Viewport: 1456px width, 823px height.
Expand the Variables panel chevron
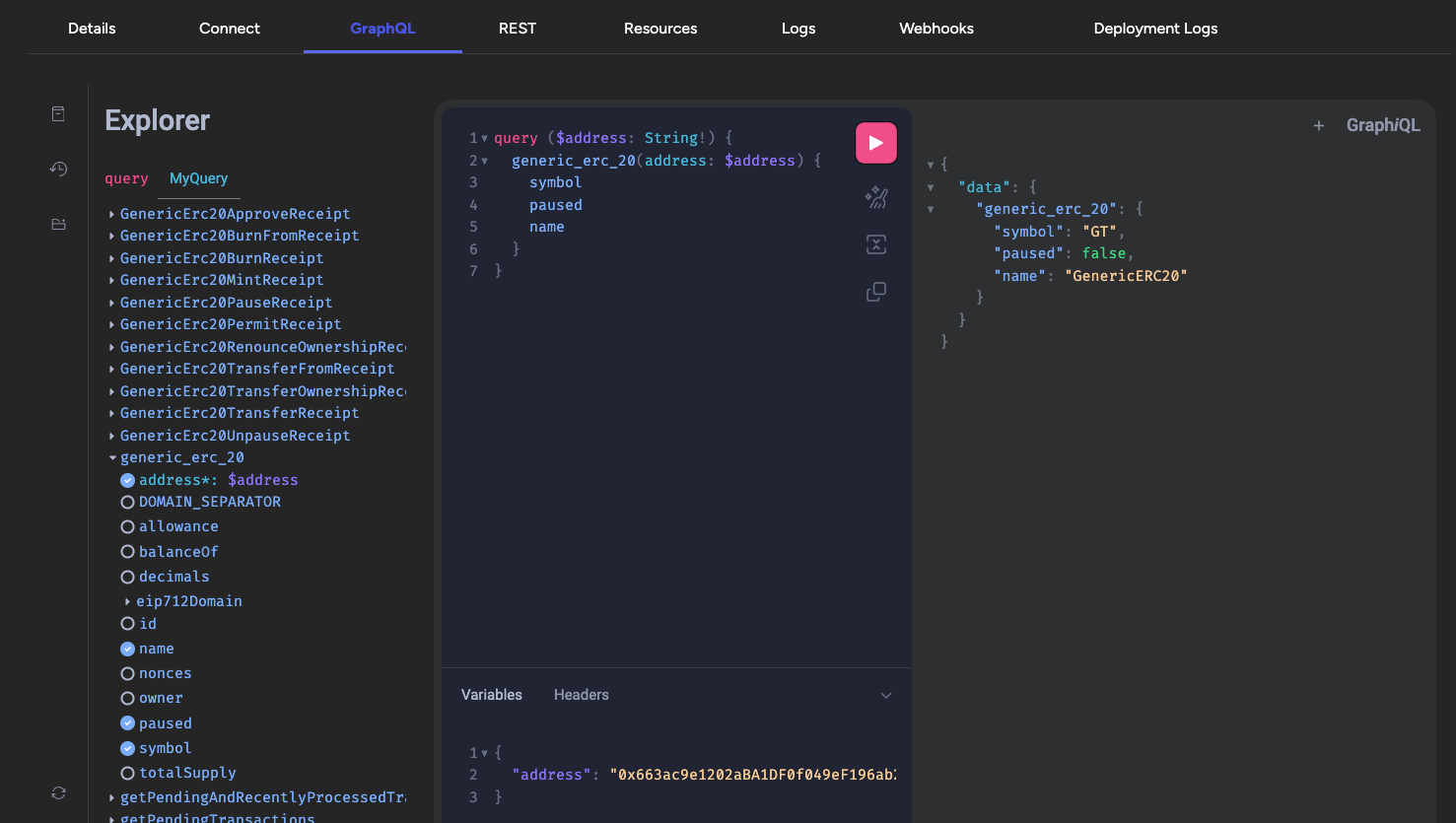(886, 694)
